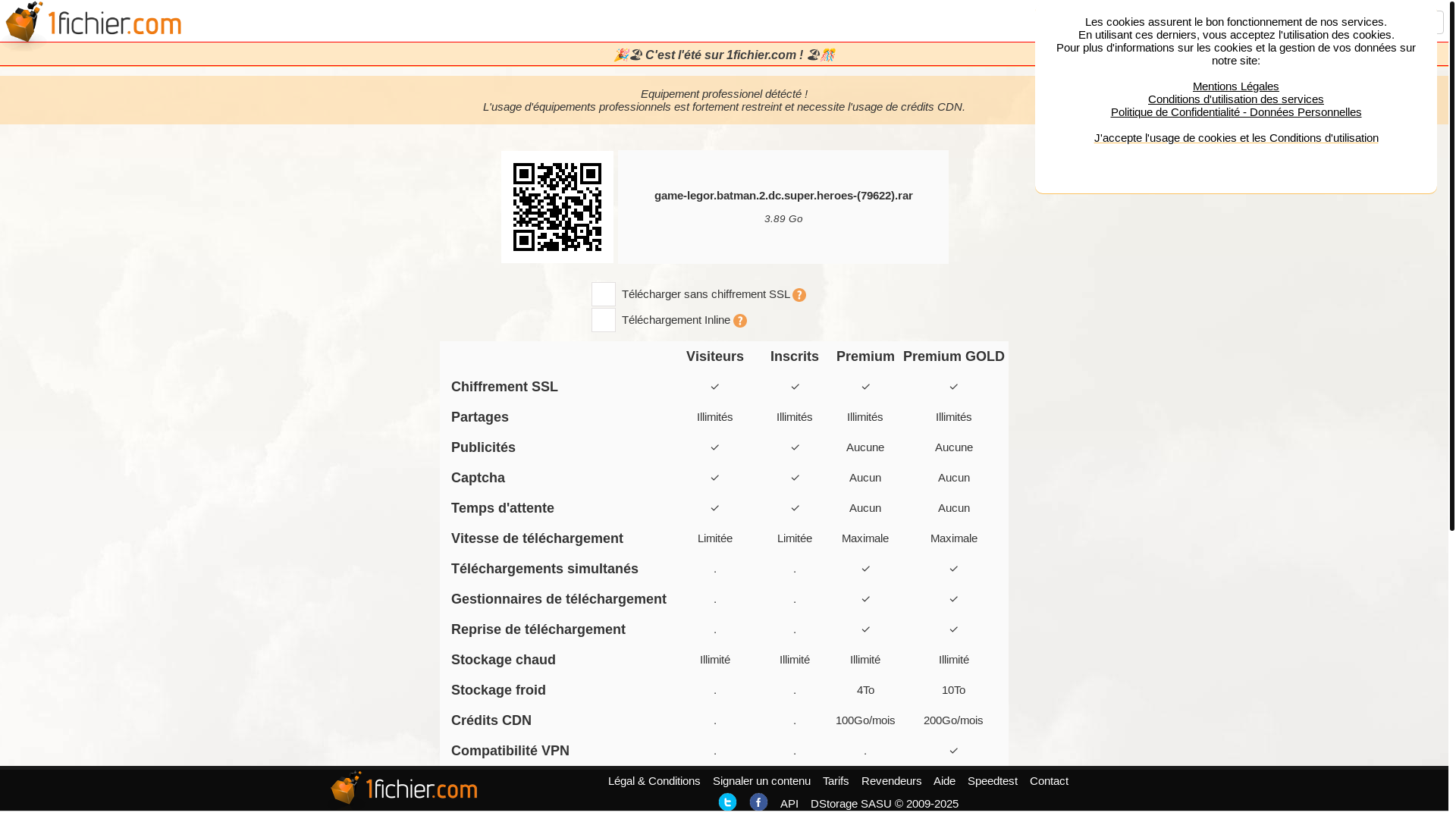This screenshot has height=819, width=1456.
Task: Click the Gestionnaires de téléchargement row label
Action: click(x=559, y=599)
